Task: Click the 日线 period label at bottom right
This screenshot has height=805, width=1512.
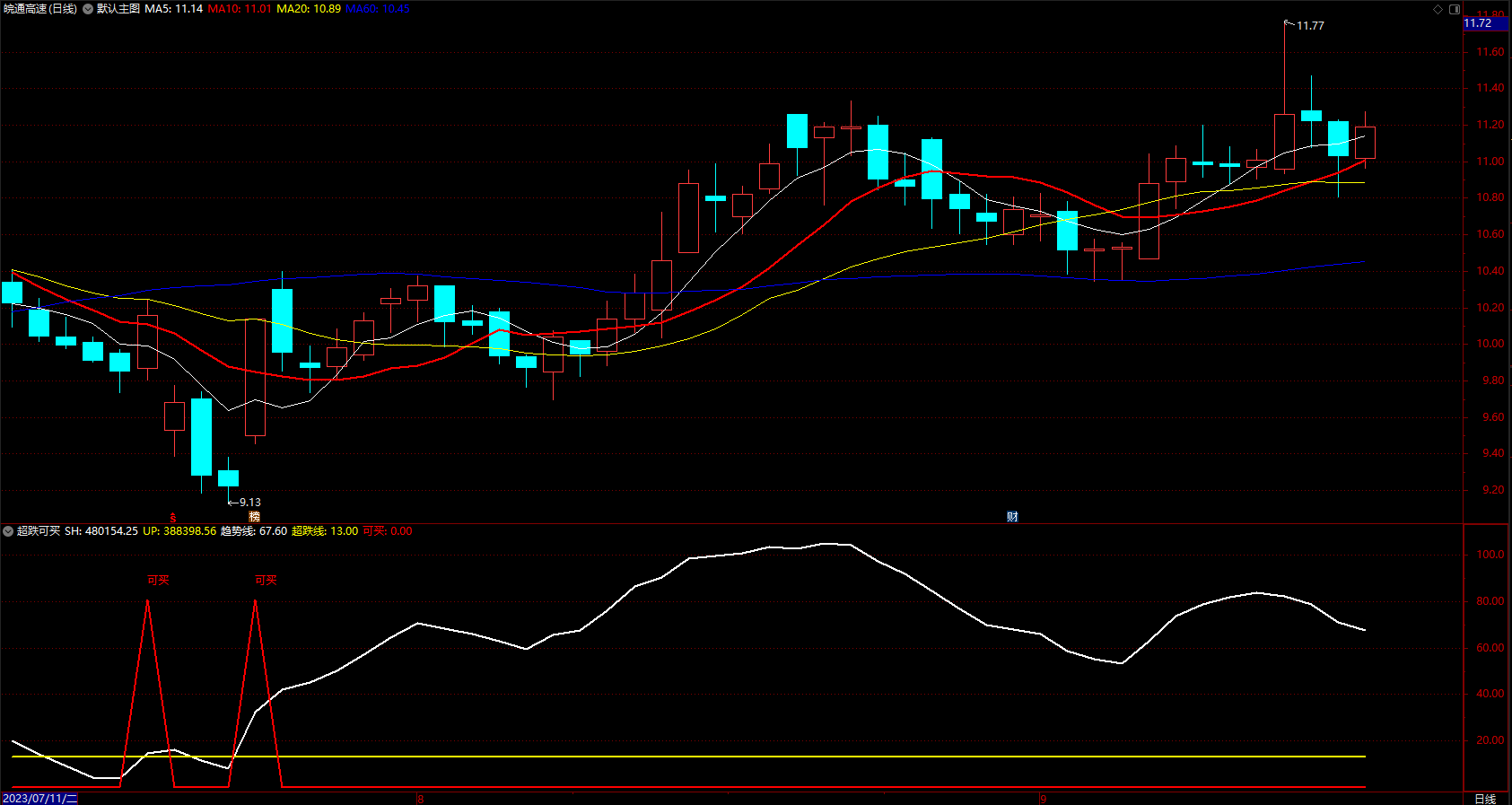Action: point(1485,799)
